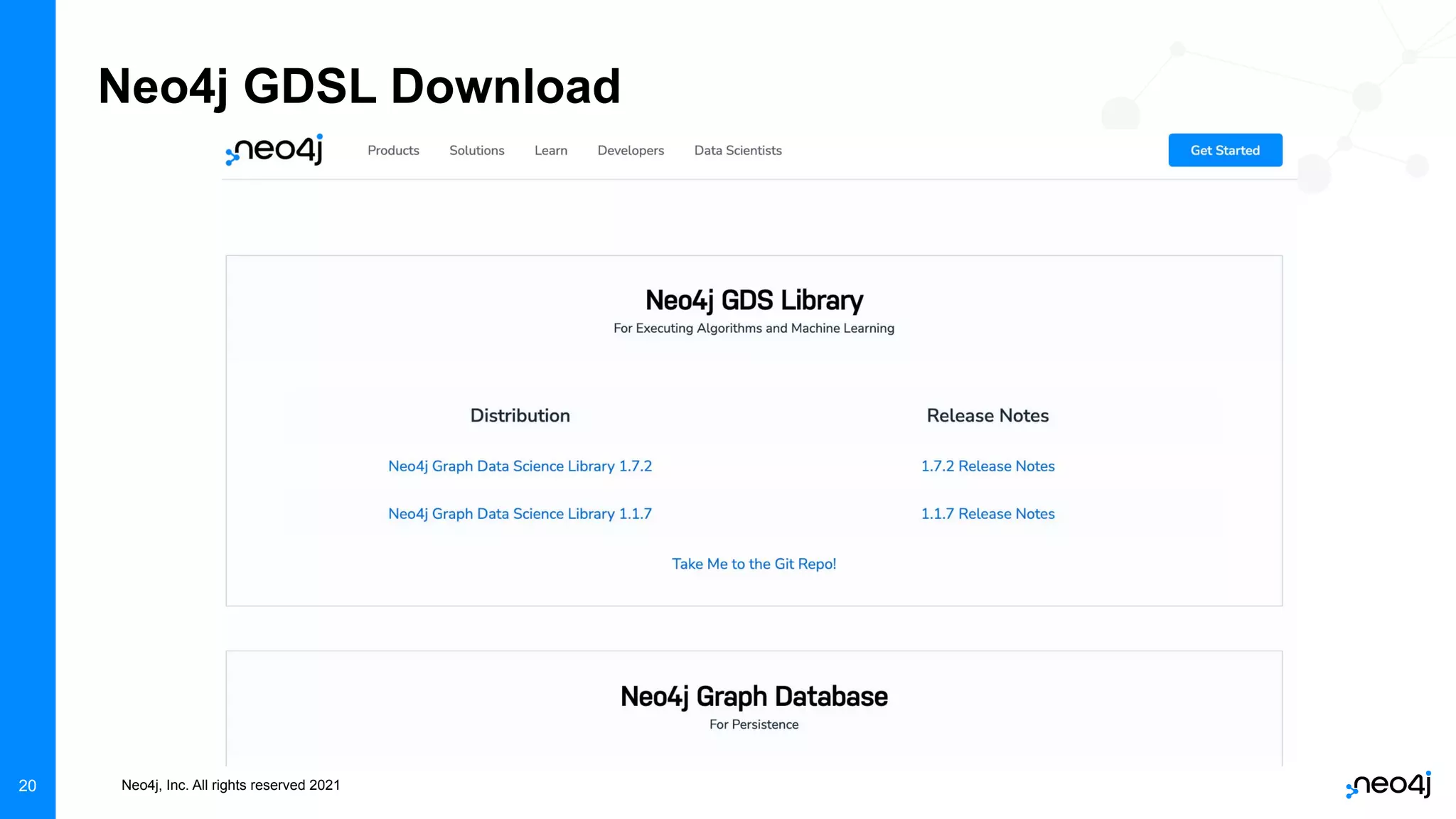
Task: Select the Neo4j GDS Library heading
Action: click(754, 301)
